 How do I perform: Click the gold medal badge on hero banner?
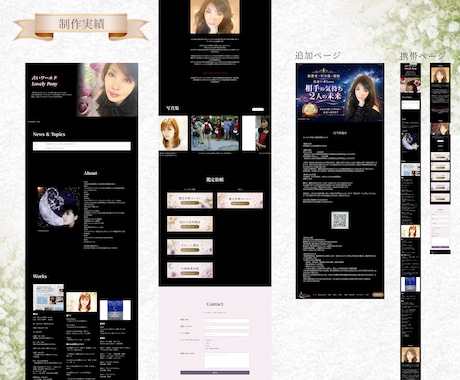[x=310, y=110]
